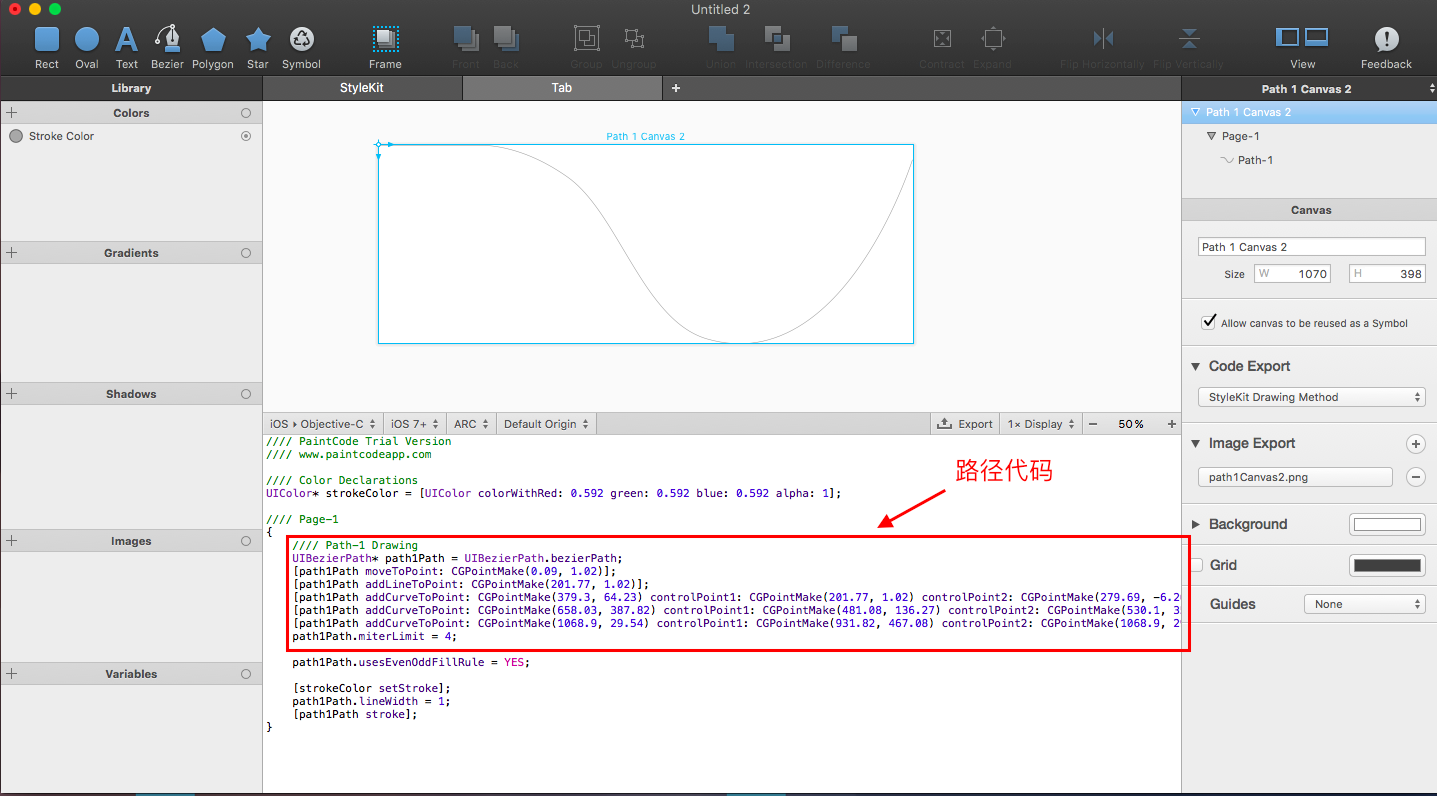The height and width of the screenshot is (796, 1437).
Task: Add a new gradient with plus
Action: tap(12, 253)
